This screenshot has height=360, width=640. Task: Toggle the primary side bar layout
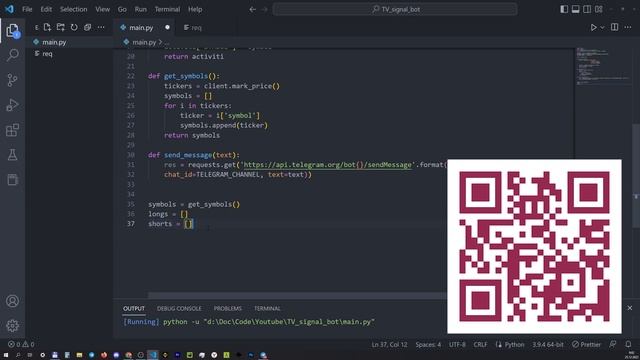pos(564,9)
